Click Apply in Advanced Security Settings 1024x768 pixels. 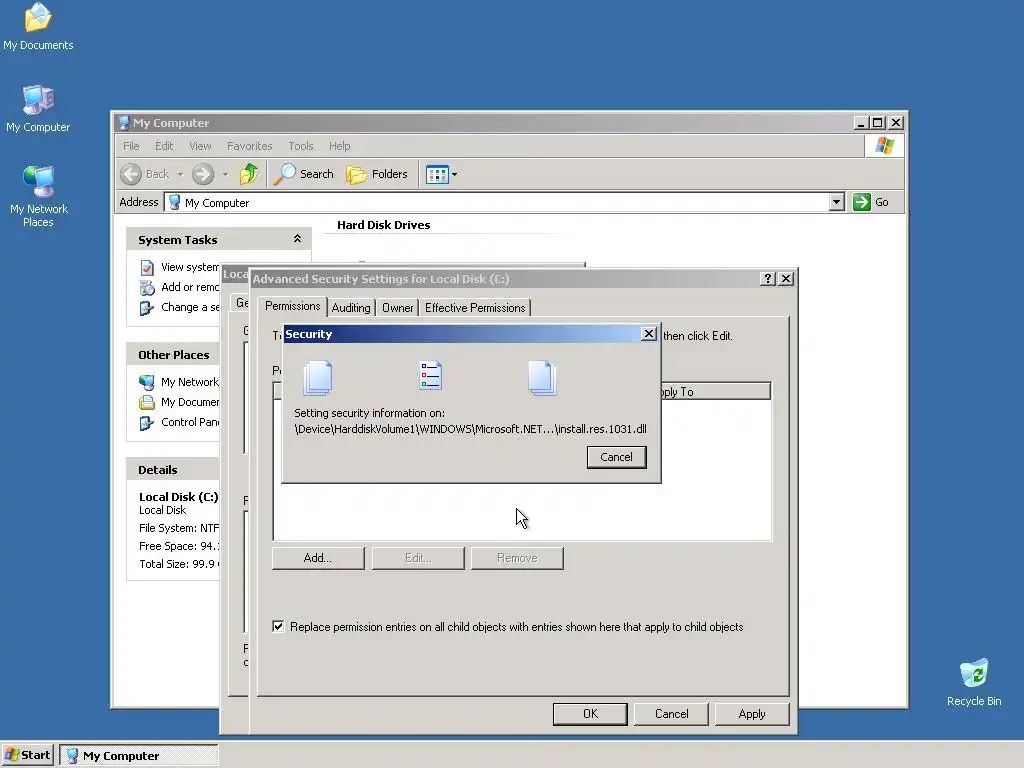coord(752,714)
